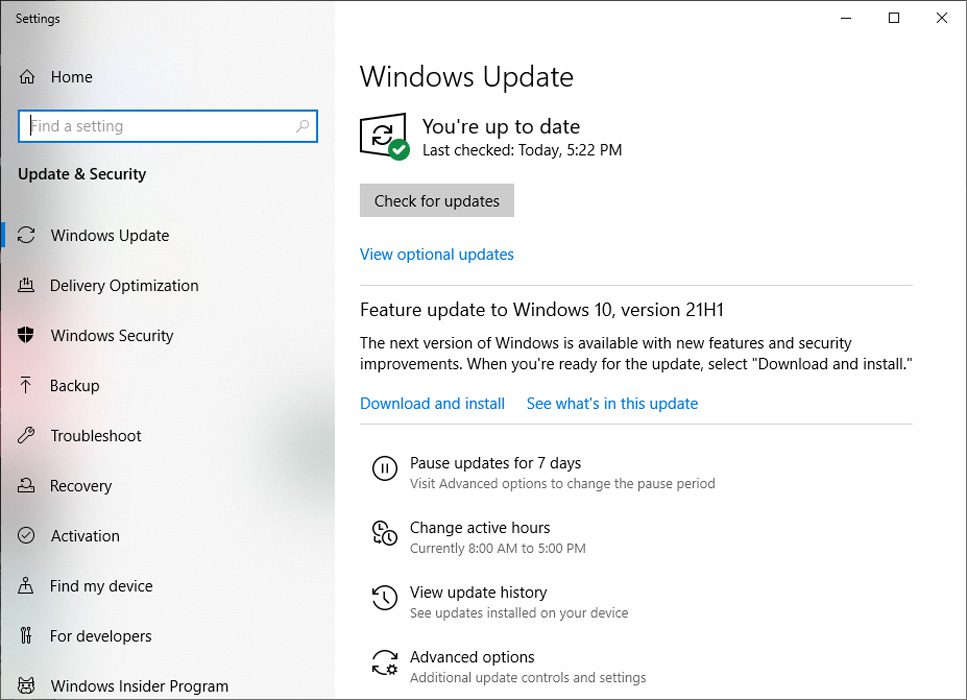967x700 pixels.
Task: Open Windows Security section
Action: (x=112, y=336)
